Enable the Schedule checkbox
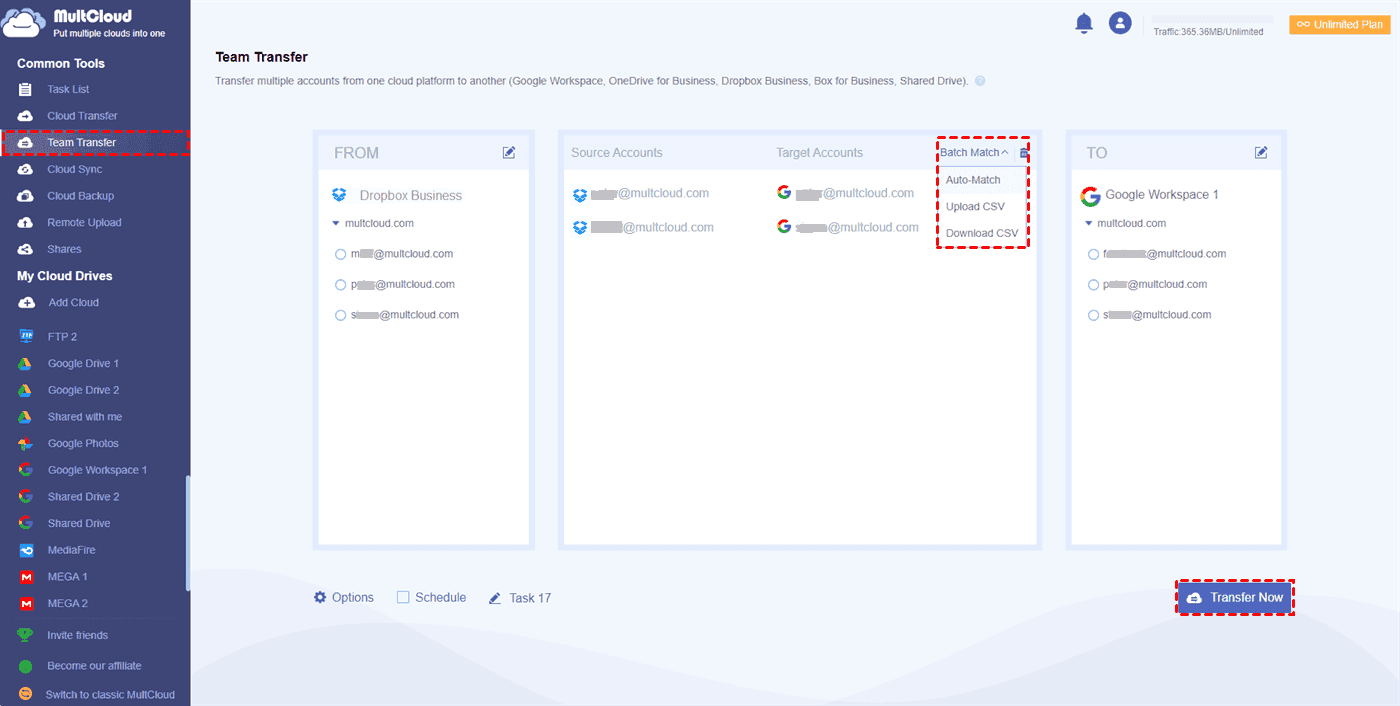This screenshot has width=1400, height=706. coord(403,597)
